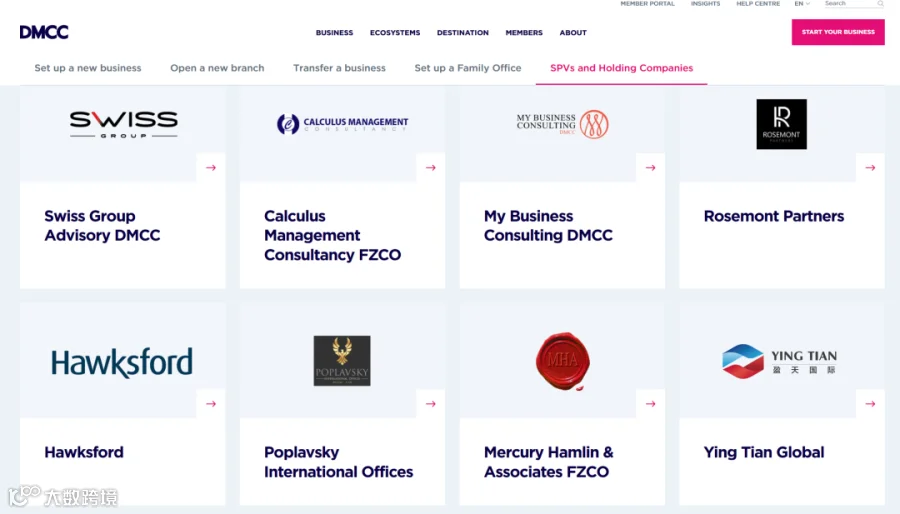This screenshot has height=514, width=900.
Task: Click the Hawksford logo image
Action: pos(122,362)
